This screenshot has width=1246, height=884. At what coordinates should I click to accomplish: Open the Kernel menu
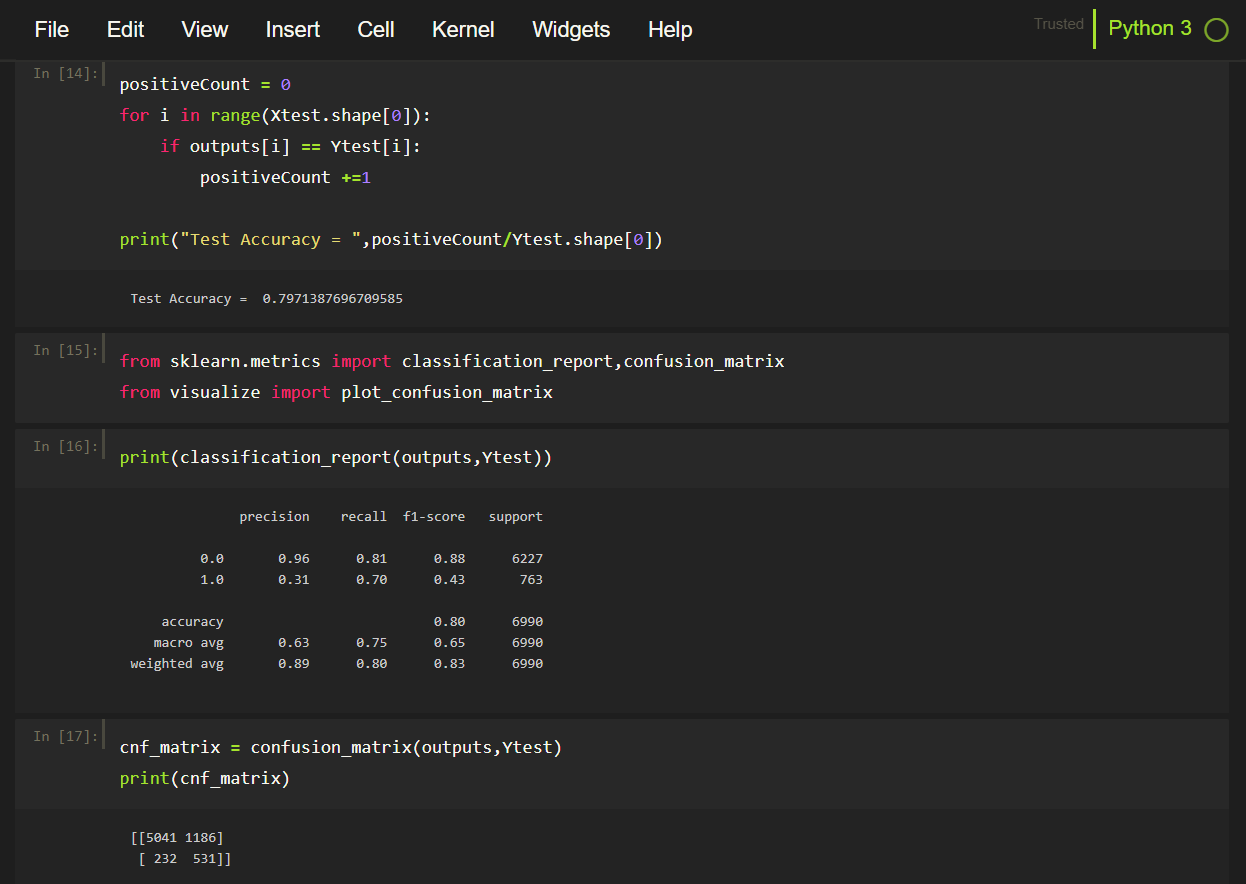[463, 30]
